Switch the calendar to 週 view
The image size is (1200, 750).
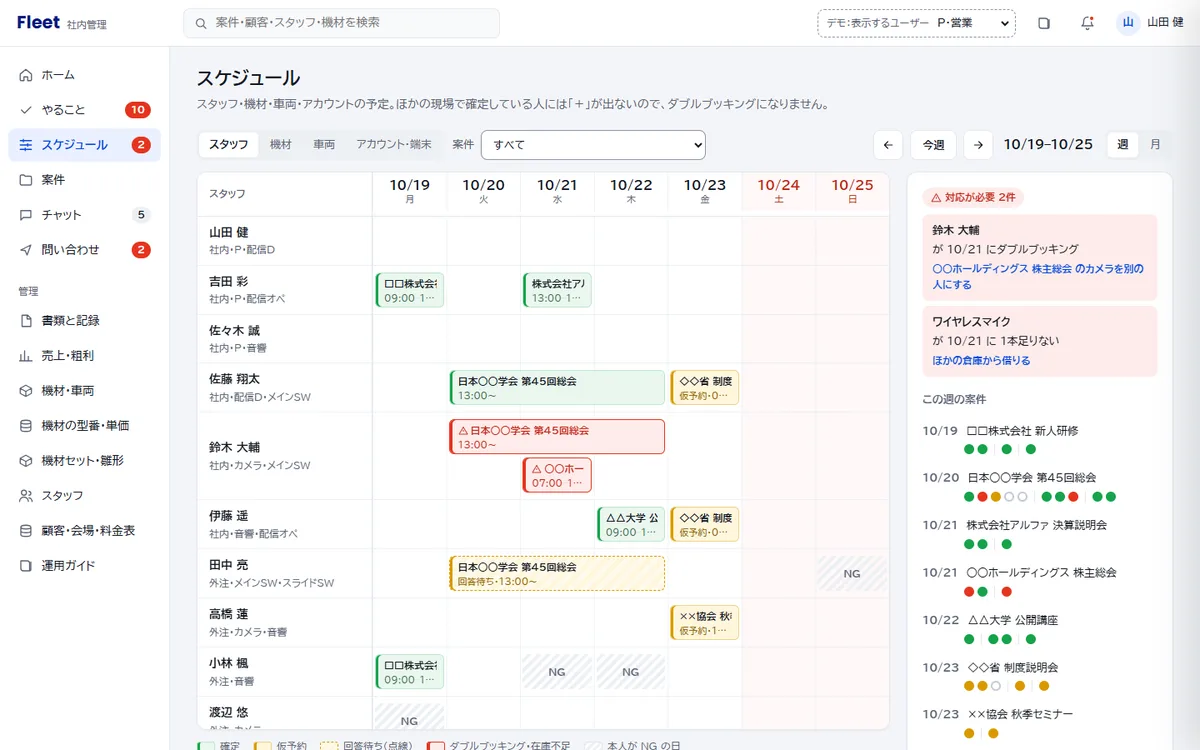click(x=1123, y=145)
